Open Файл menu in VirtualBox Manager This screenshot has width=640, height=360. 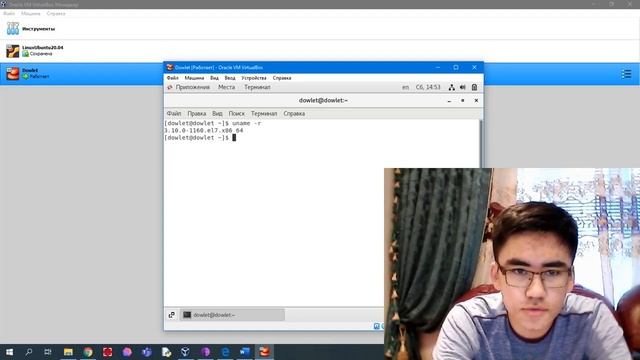pos(9,13)
